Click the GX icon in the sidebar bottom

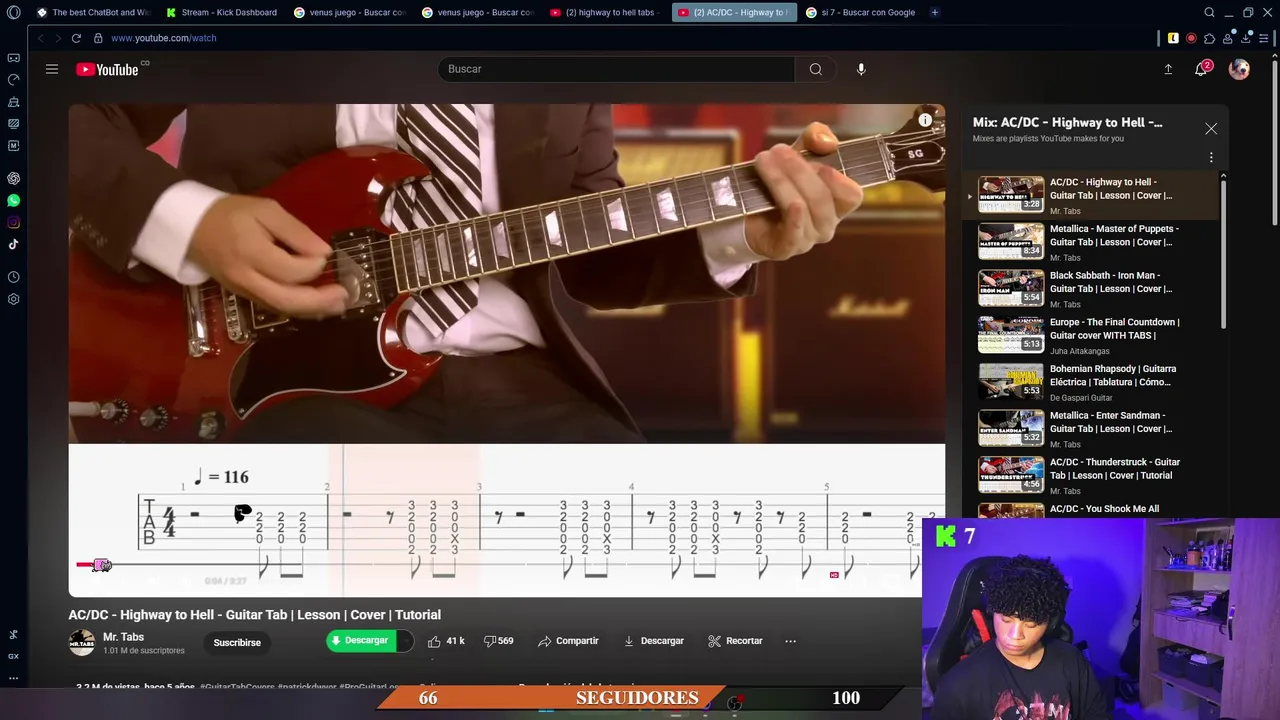click(x=13, y=656)
